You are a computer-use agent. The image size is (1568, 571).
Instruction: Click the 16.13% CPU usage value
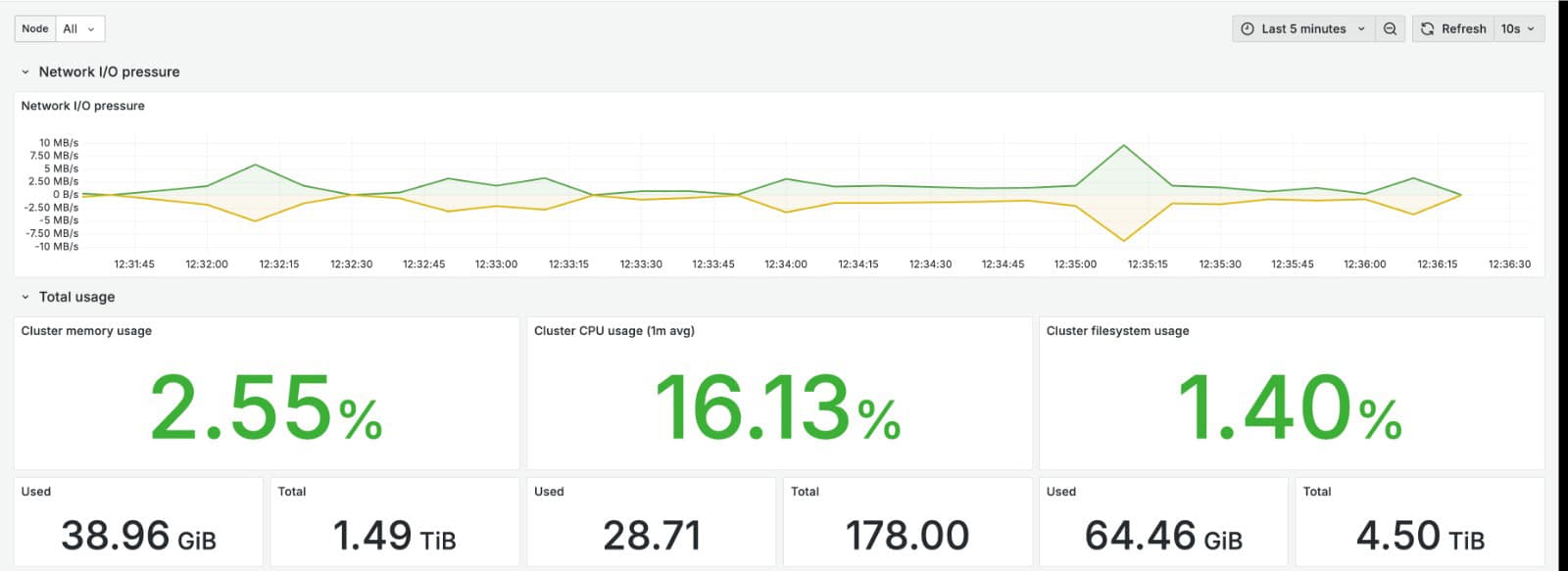pos(777,407)
